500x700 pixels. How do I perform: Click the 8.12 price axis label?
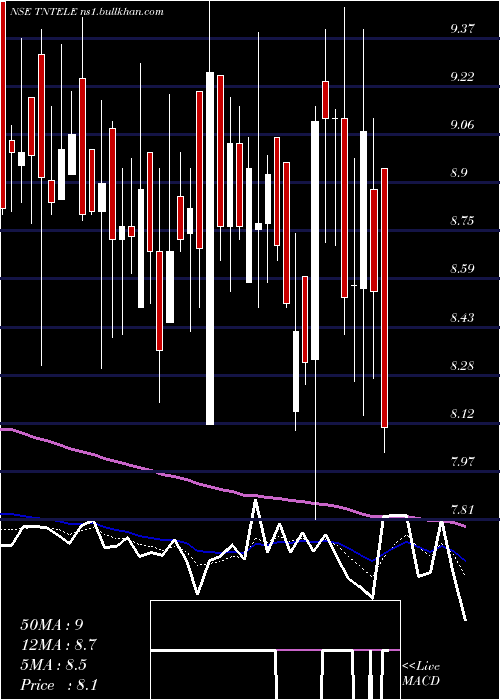pos(462,413)
